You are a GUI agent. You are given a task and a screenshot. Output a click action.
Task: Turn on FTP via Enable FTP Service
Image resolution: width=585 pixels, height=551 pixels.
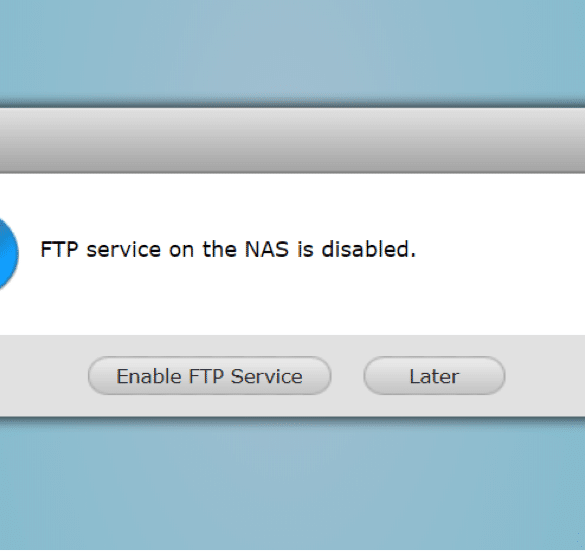(x=210, y=376)
